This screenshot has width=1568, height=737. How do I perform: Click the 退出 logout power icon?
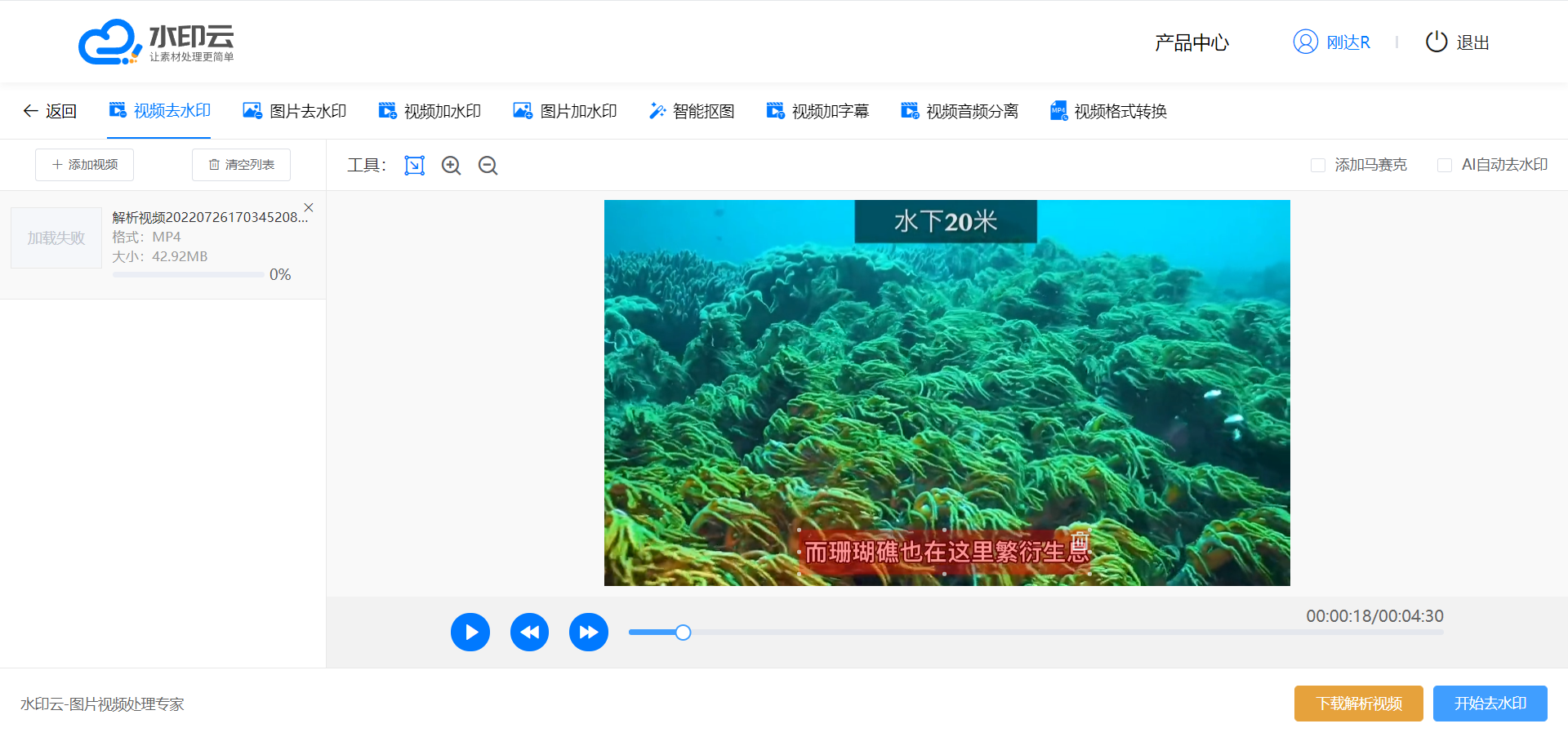click(1436, 42)
